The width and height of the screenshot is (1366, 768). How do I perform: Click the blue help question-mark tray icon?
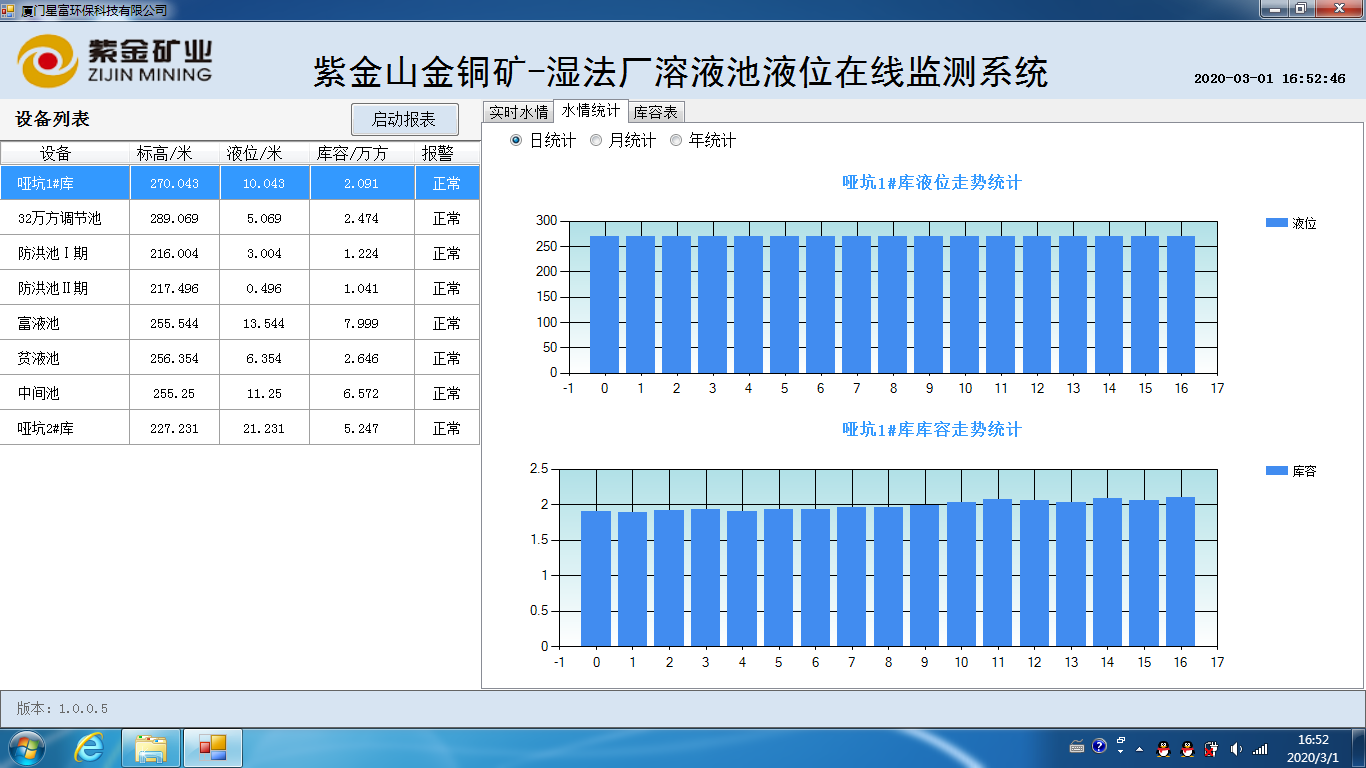1099,746
